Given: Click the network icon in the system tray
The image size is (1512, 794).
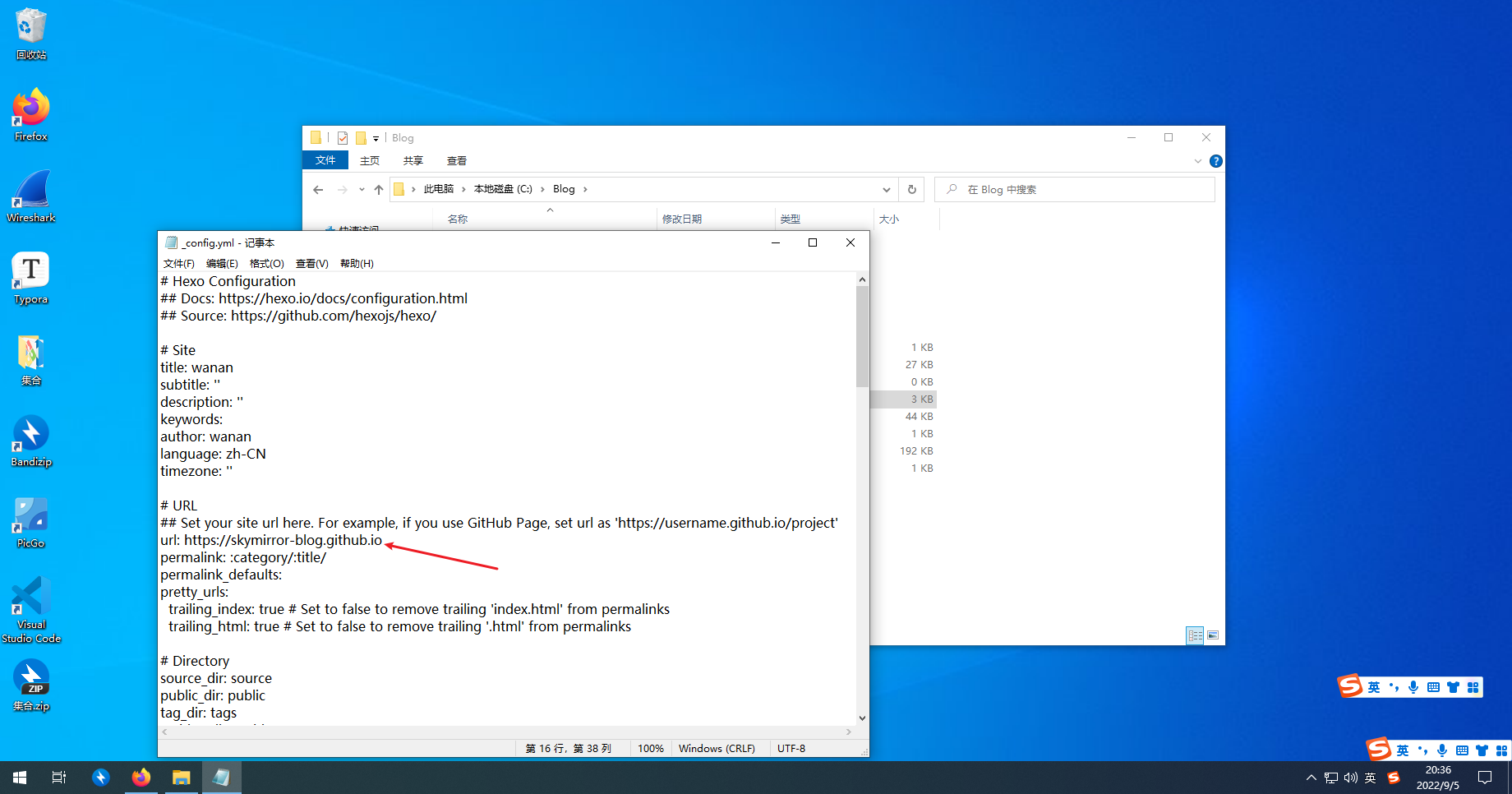Looking at the screenshot, I should point(1331,778).
